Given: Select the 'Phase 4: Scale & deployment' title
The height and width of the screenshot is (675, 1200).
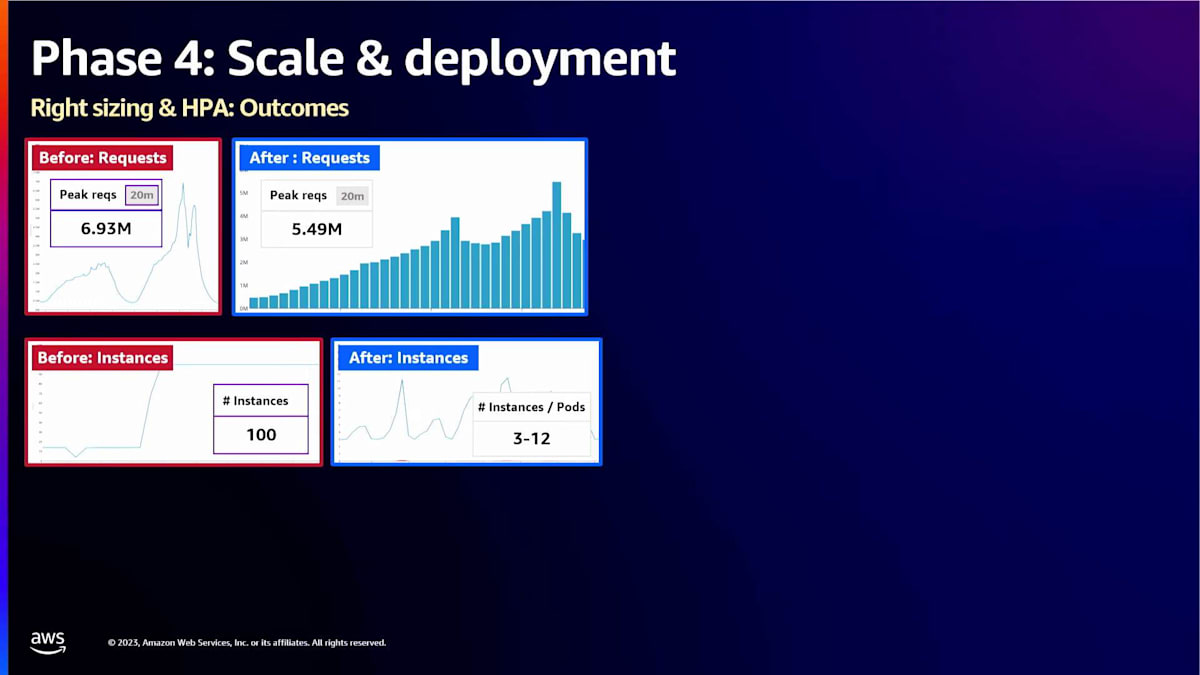Looking at the screenshot, I should click(x=353, y=59).
